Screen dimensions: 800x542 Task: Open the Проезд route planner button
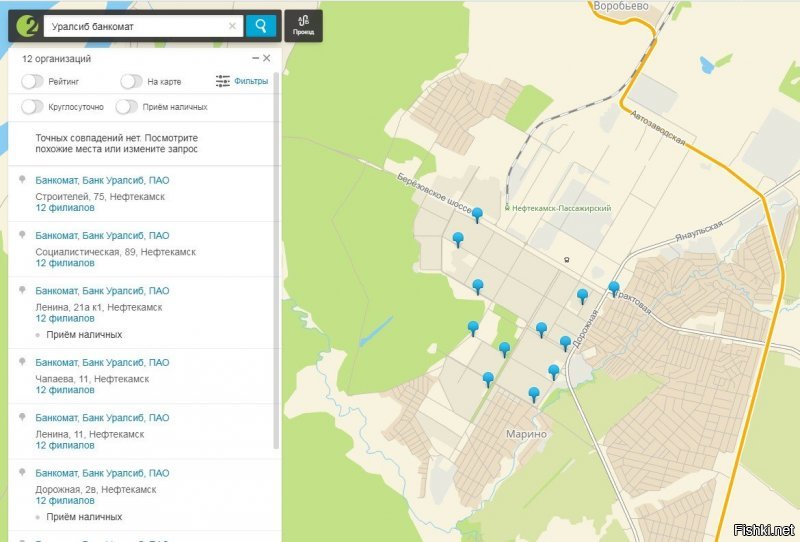point(304,26)
